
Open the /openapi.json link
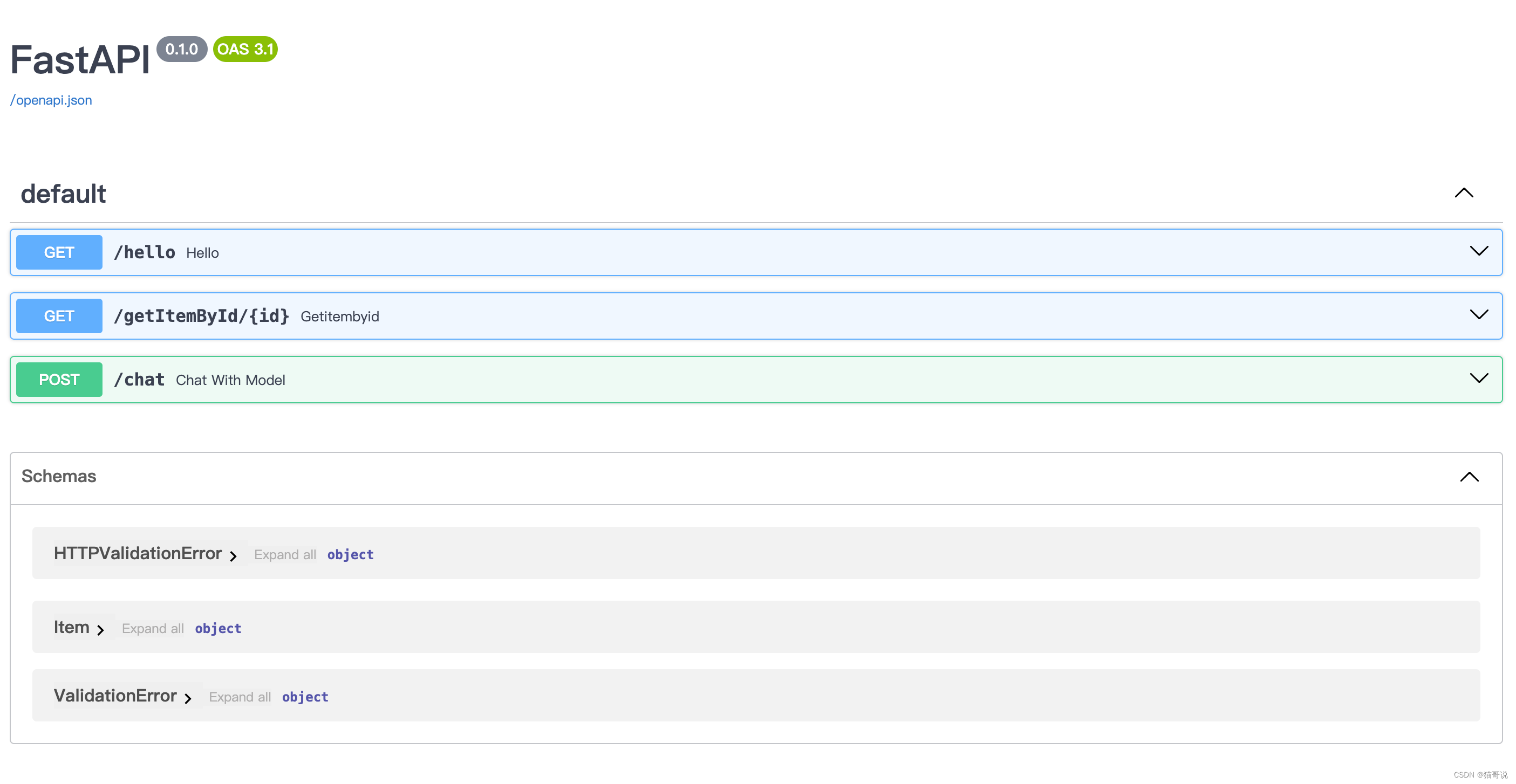[x=51, y=100]
